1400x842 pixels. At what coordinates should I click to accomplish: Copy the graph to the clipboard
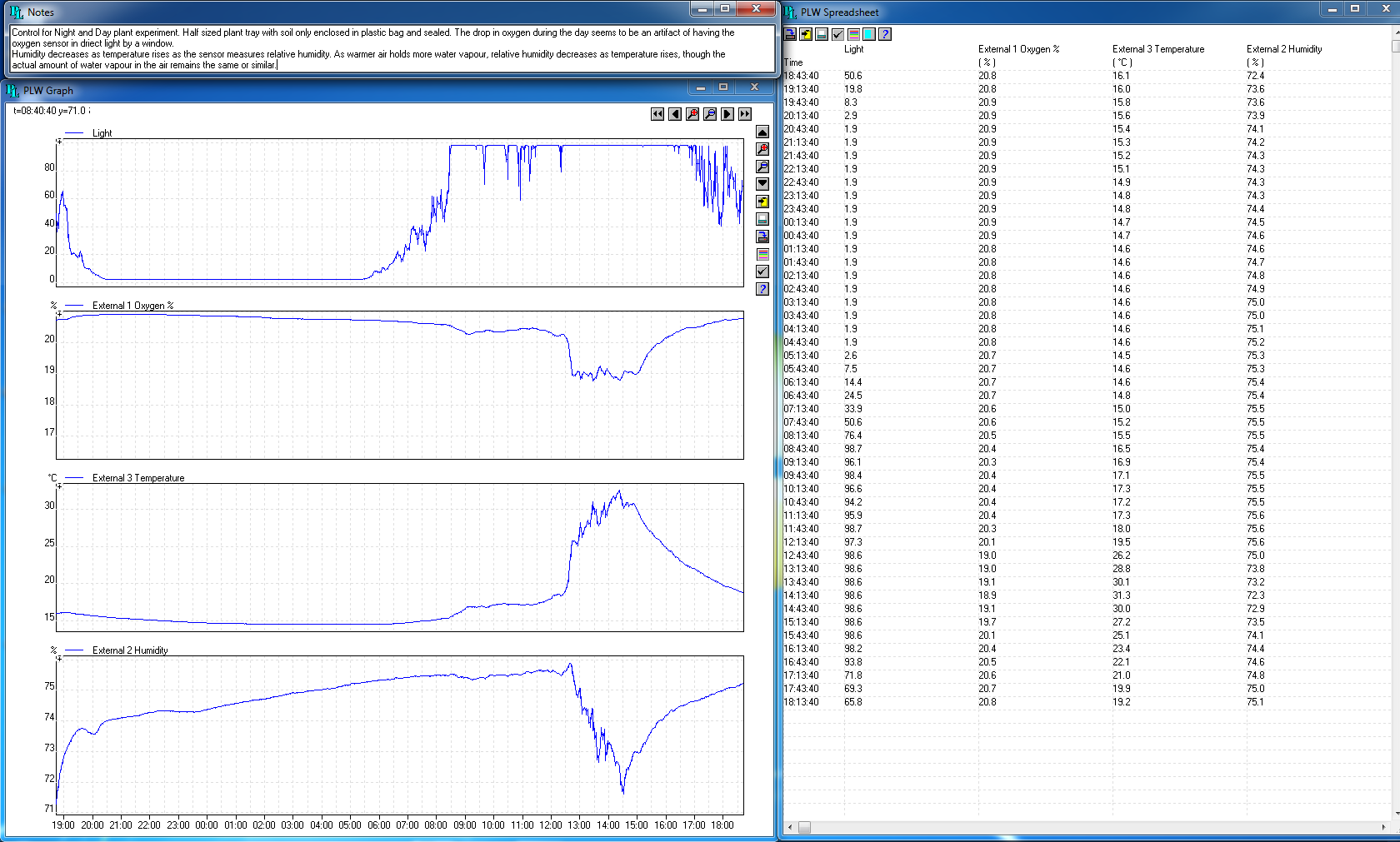[762, 202]
